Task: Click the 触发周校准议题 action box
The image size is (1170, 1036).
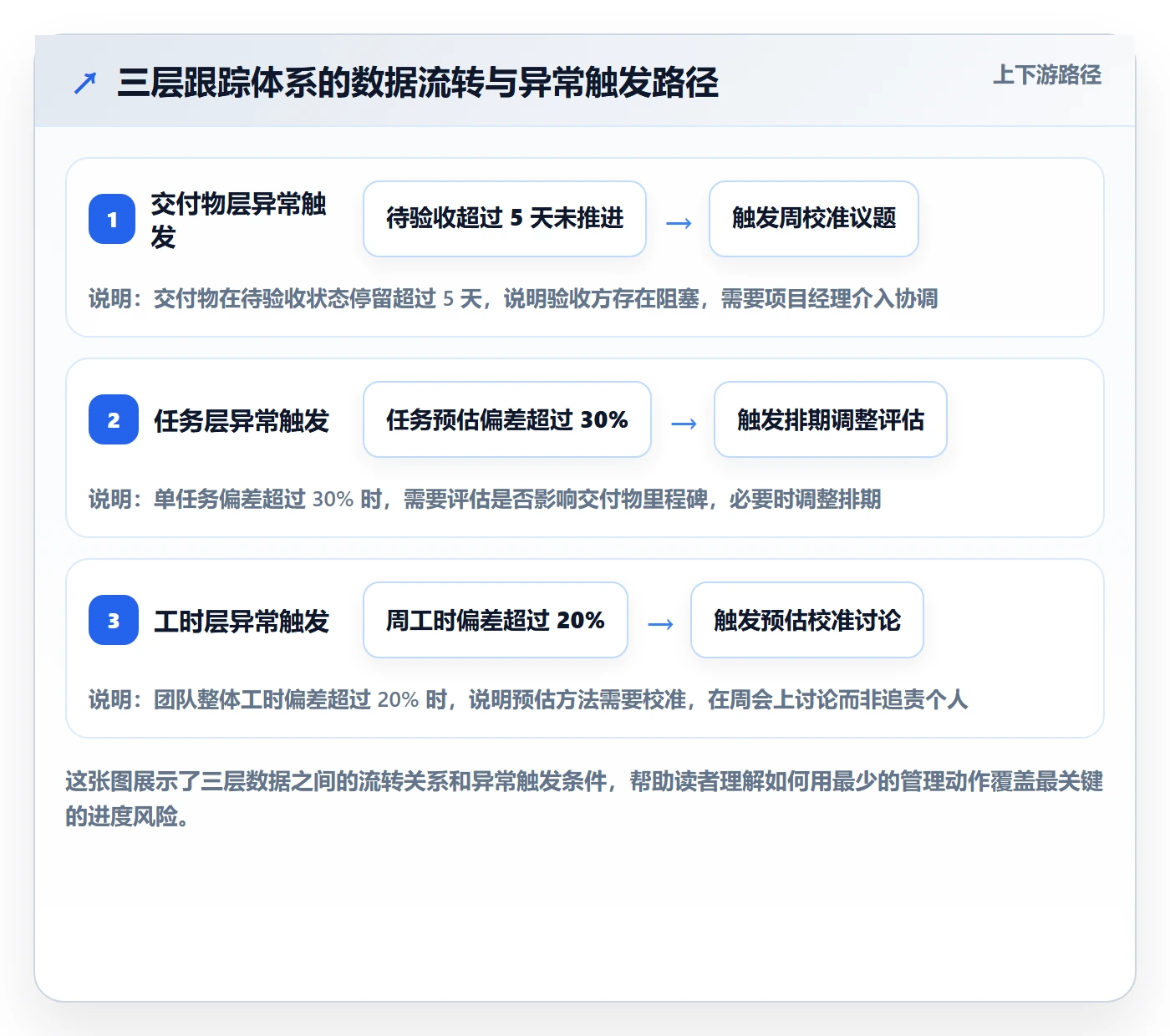Action: (814, 219)
